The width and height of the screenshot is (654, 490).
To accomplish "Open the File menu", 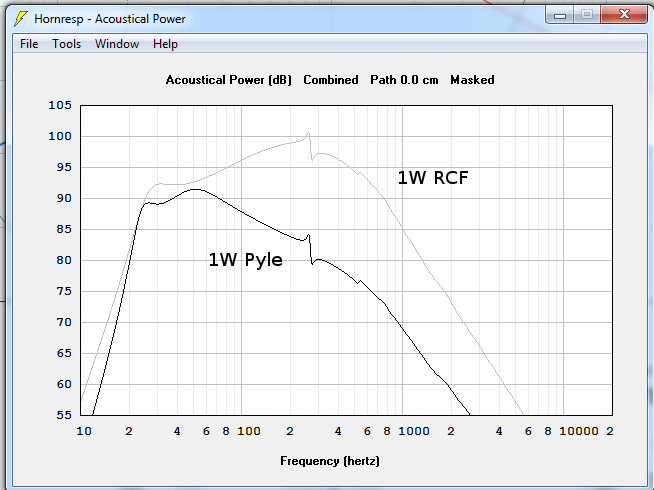I will tap(29, 44).
